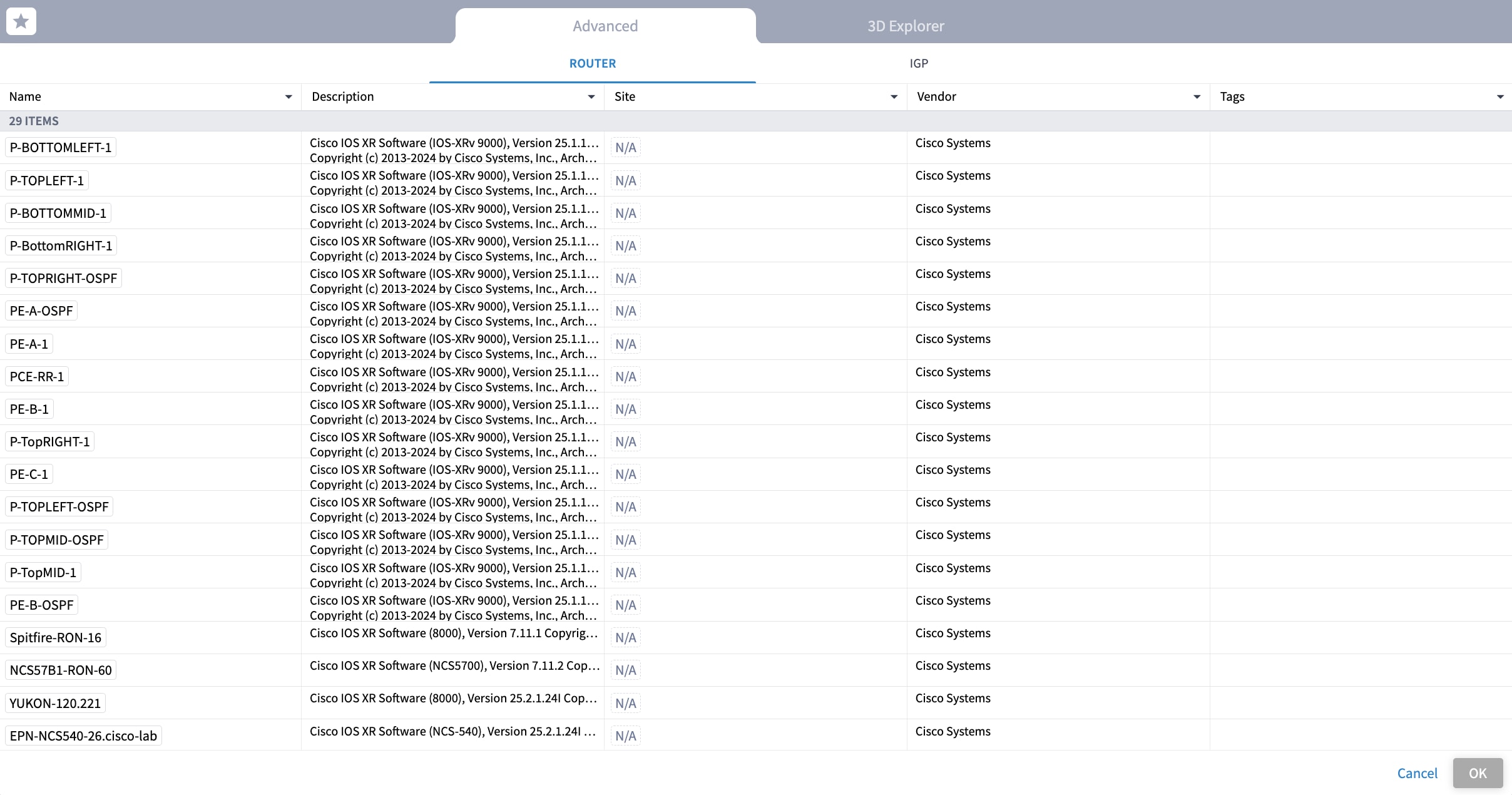Open the Tags column dropdown arrow

click(x=1500, y=97)
